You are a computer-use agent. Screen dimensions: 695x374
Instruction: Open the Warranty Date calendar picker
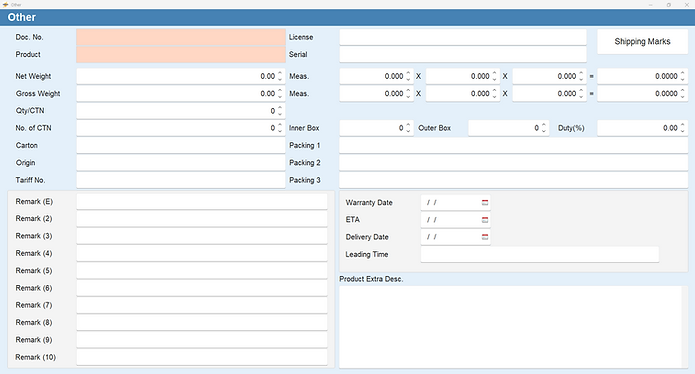[485, 203]
